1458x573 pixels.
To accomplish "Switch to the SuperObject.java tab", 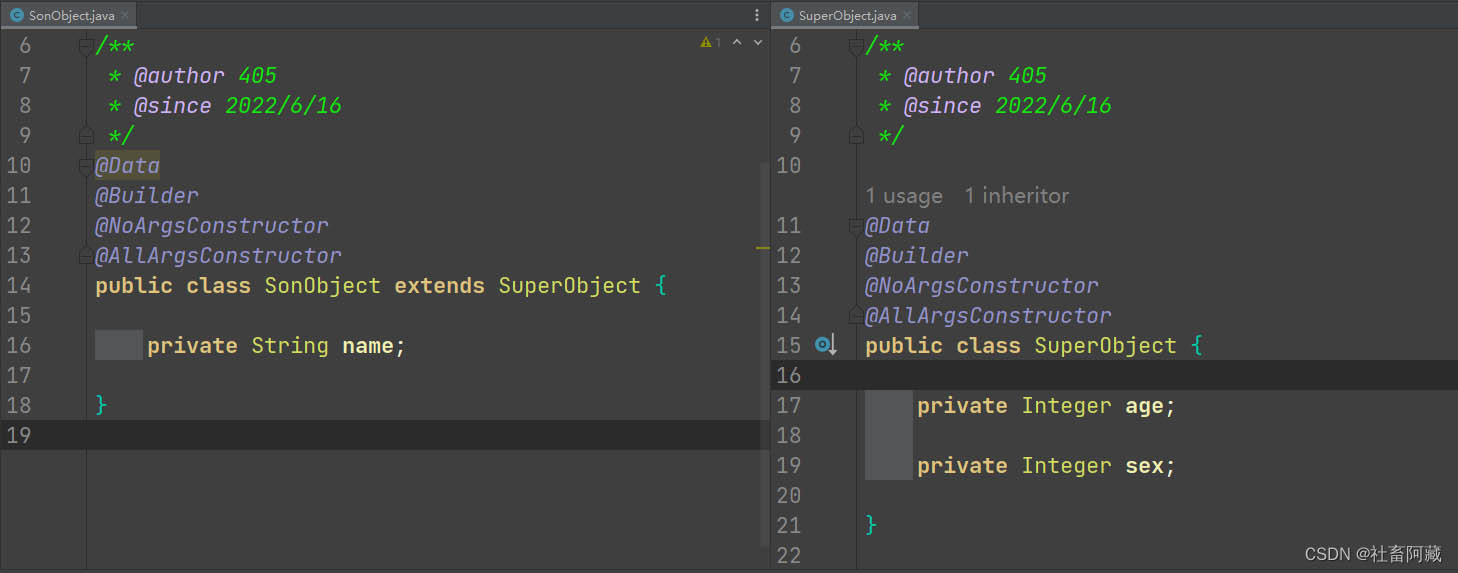I will pyautogui.click(x=846, y=15).
